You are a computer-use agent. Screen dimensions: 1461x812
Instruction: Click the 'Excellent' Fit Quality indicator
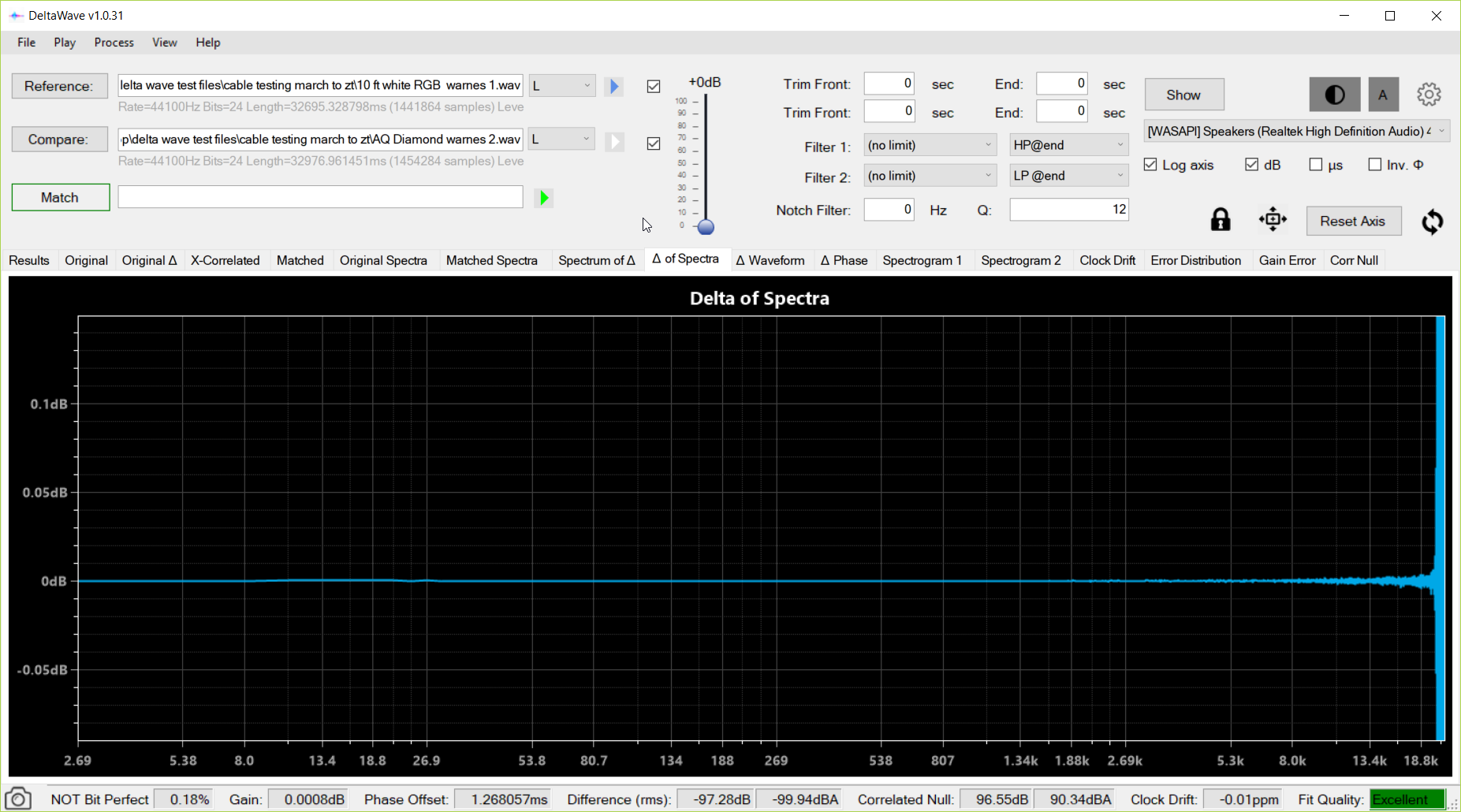[x=1407, y=799]
